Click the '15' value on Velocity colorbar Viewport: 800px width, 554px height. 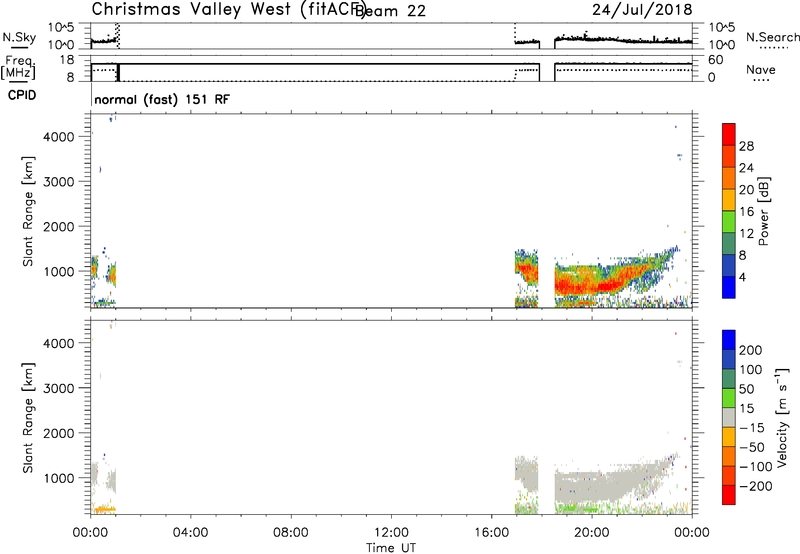click(x=746, y=408)
